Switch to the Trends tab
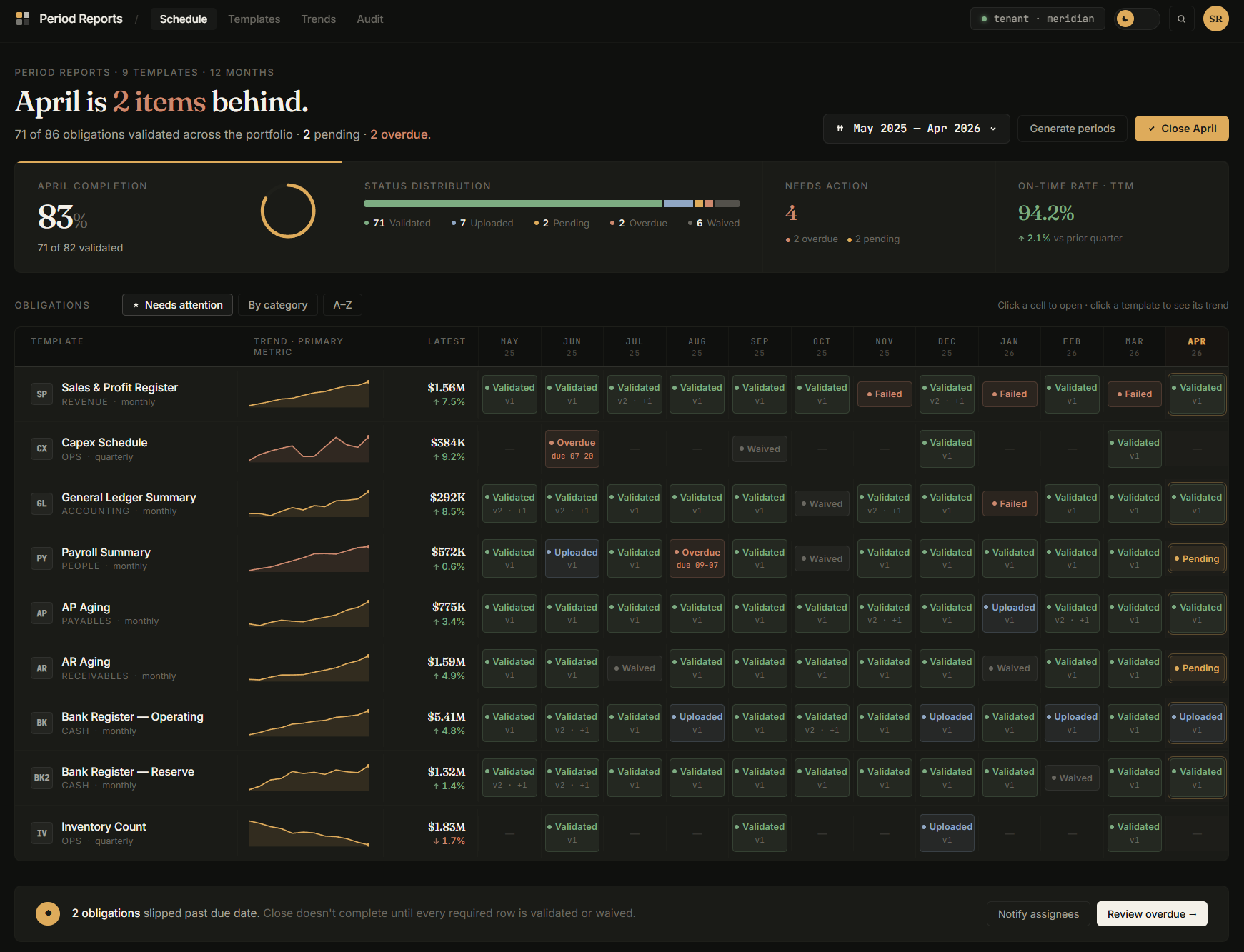The image size is (1244, 952). tap(318, 19)
